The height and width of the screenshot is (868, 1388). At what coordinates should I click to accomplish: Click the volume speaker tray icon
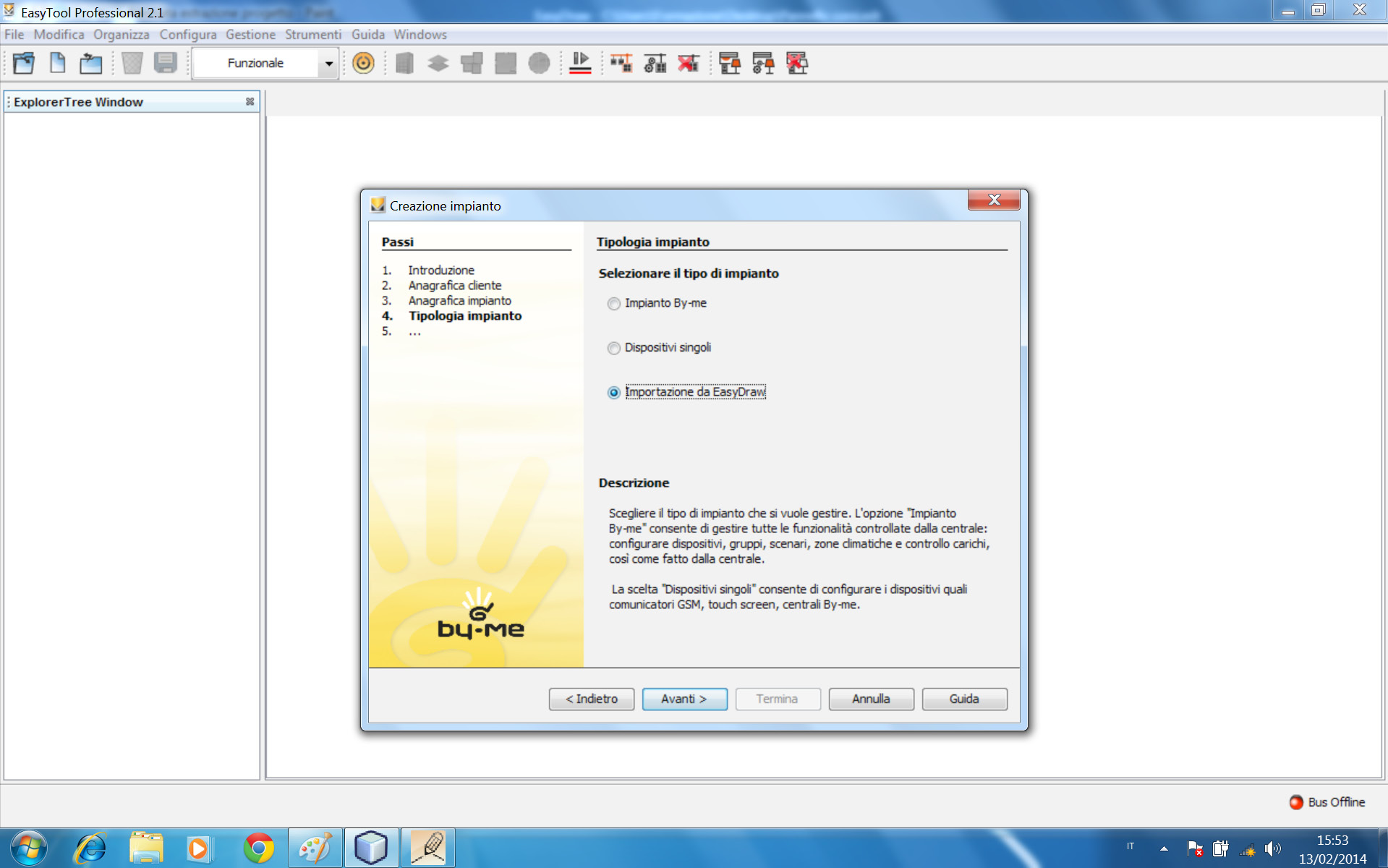(1272, 848)
